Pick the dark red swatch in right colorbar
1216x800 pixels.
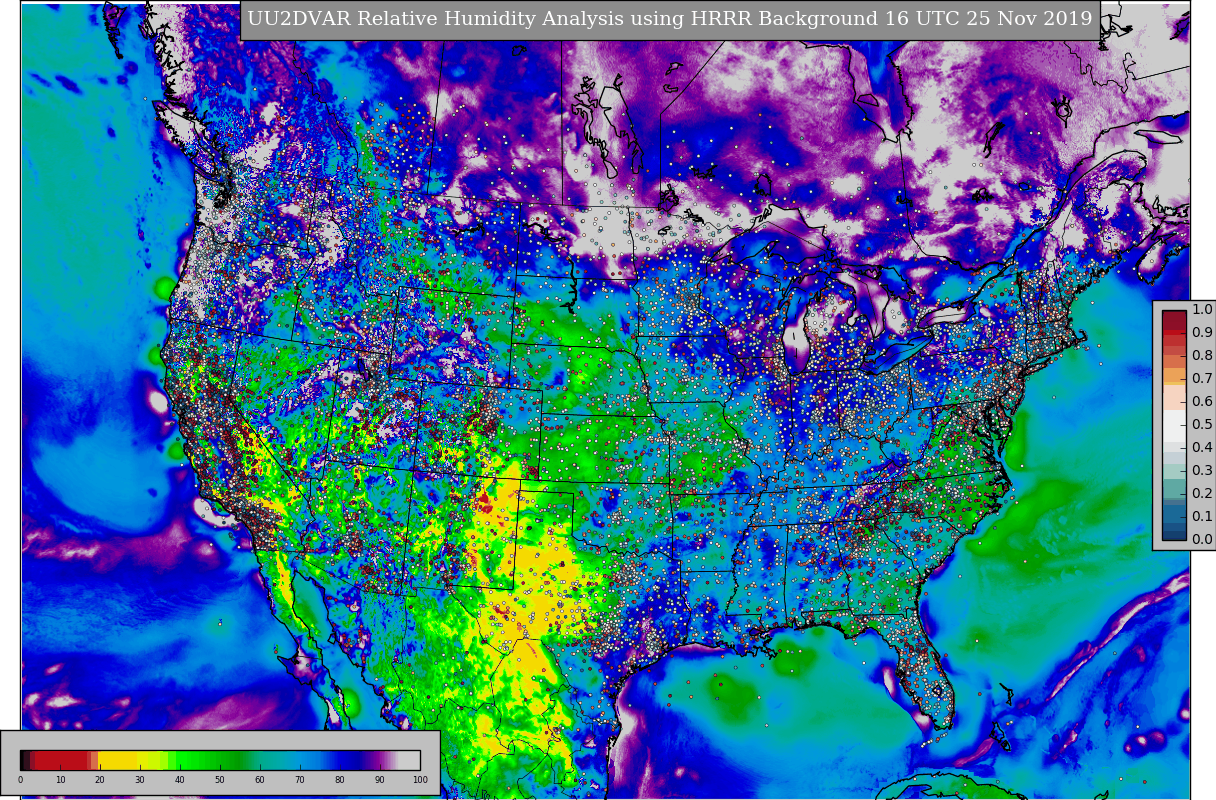(1174, 320)
